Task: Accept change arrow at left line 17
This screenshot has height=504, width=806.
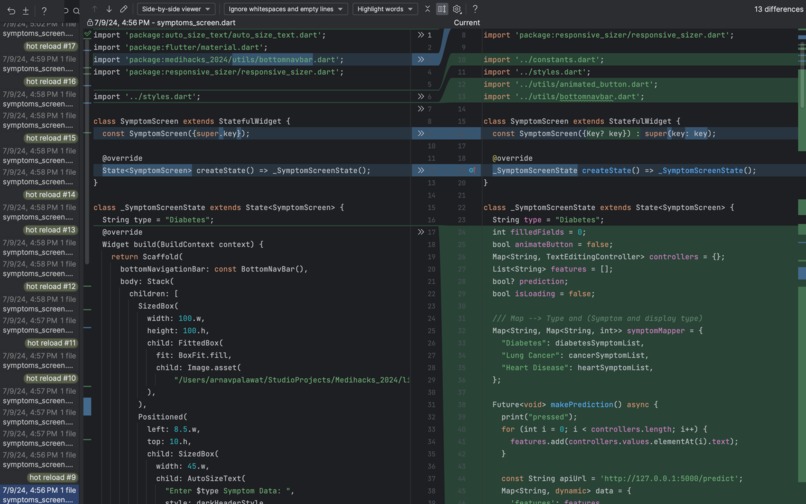Action: point(420,232)
